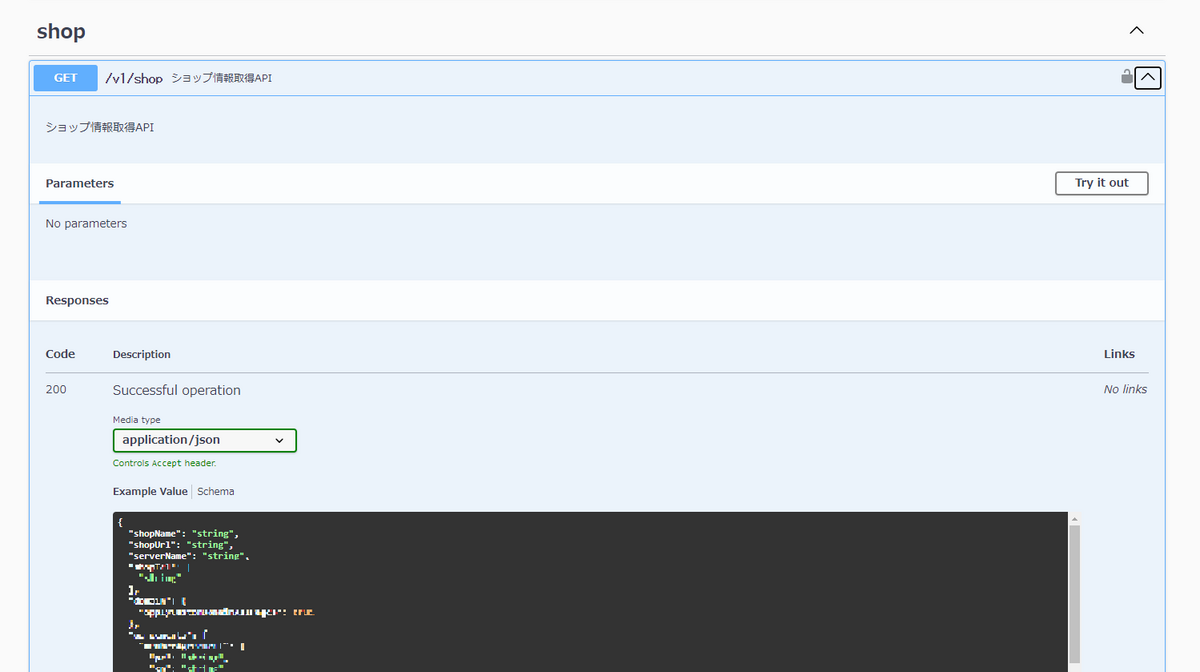The width and height of the screenshot is (1200, 672).
Task: Open the Media type dropdown showing application/json
Action: [204, 440]
